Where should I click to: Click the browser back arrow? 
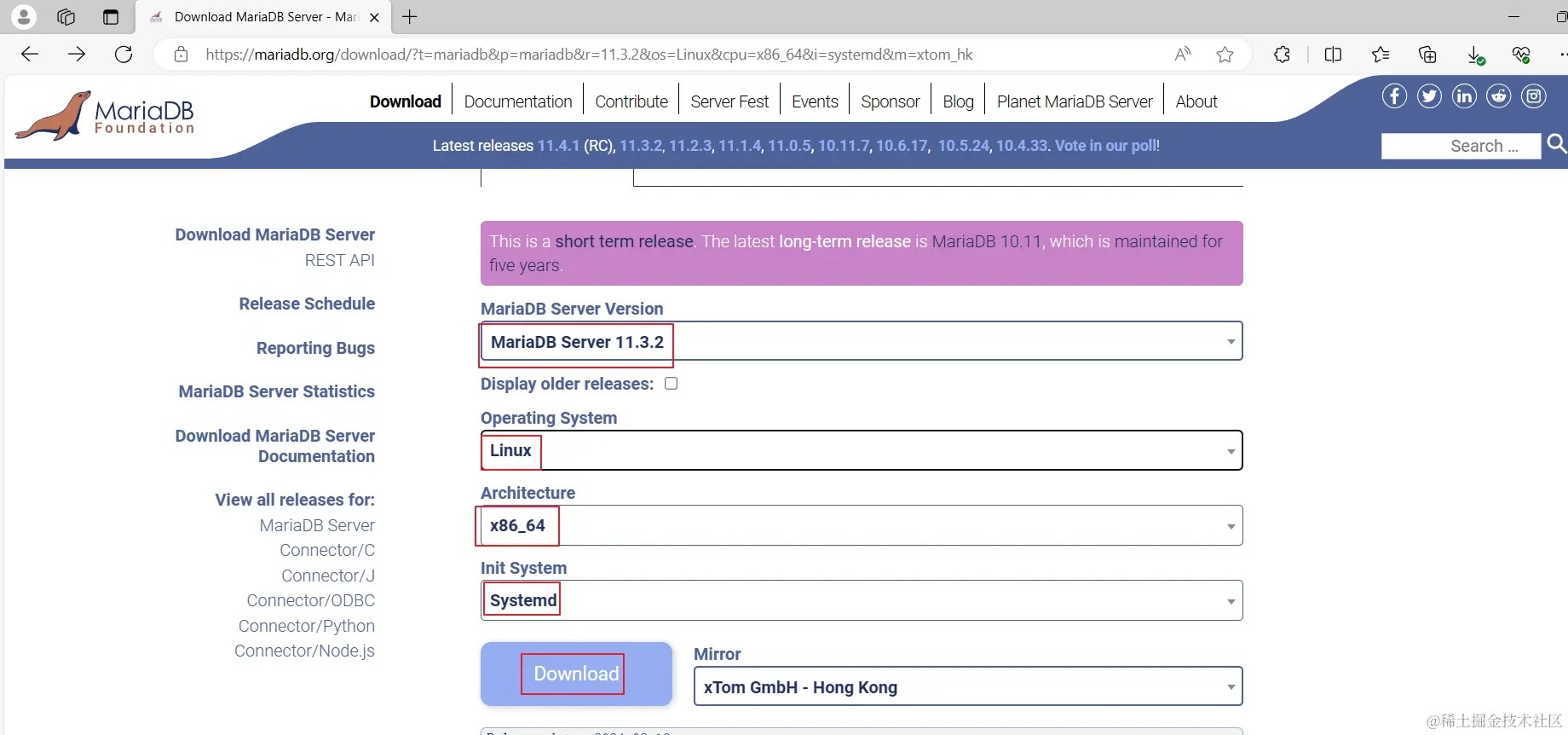pos(30,55)
